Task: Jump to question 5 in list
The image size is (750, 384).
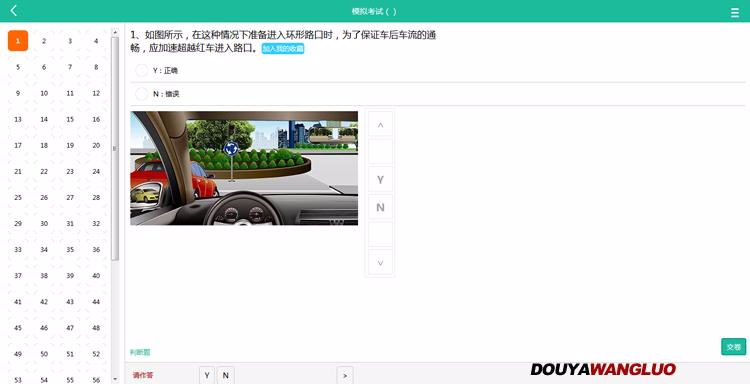Action: (18, 67)
